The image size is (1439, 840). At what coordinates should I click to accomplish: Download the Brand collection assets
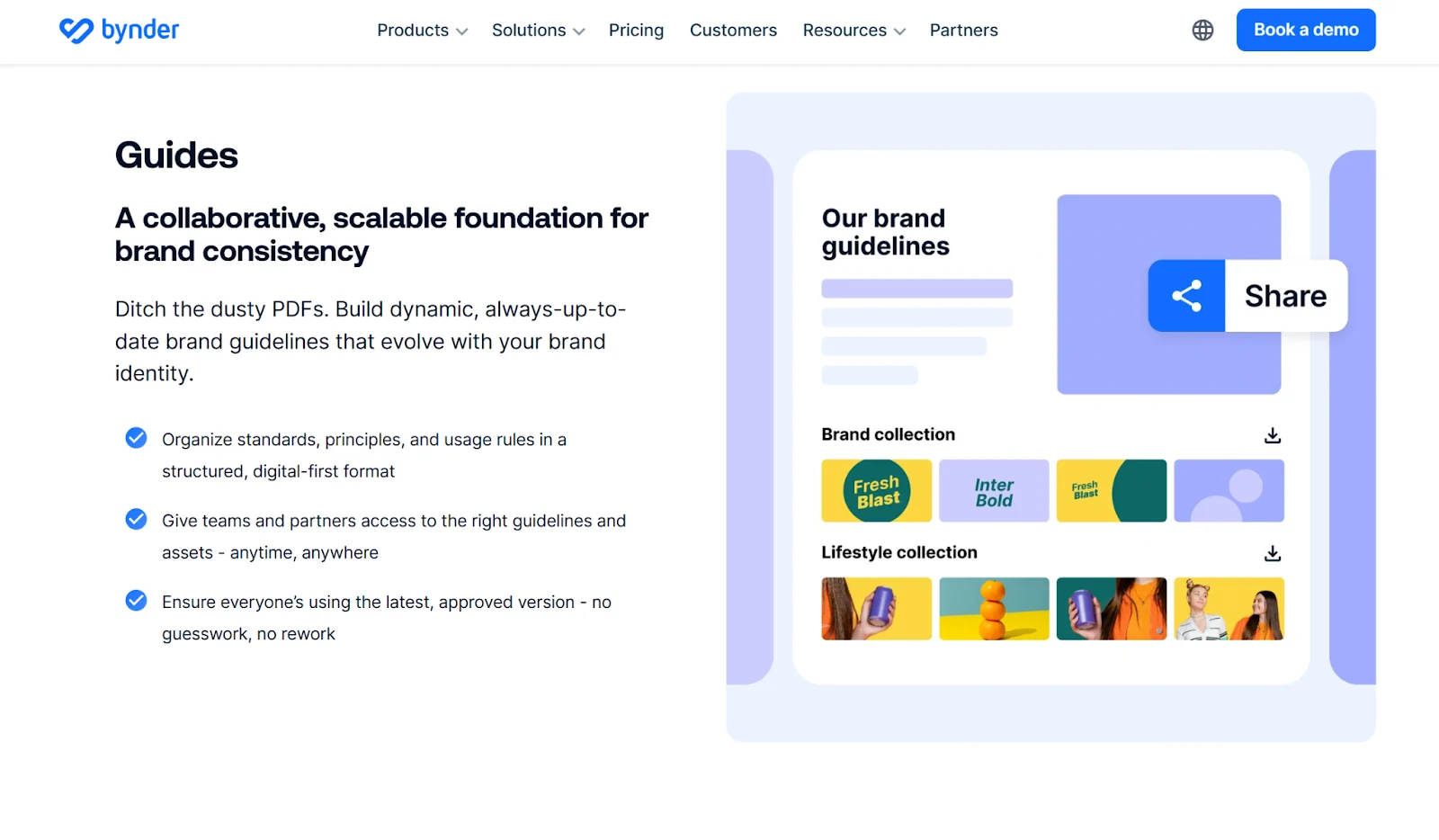[1272, 434]
